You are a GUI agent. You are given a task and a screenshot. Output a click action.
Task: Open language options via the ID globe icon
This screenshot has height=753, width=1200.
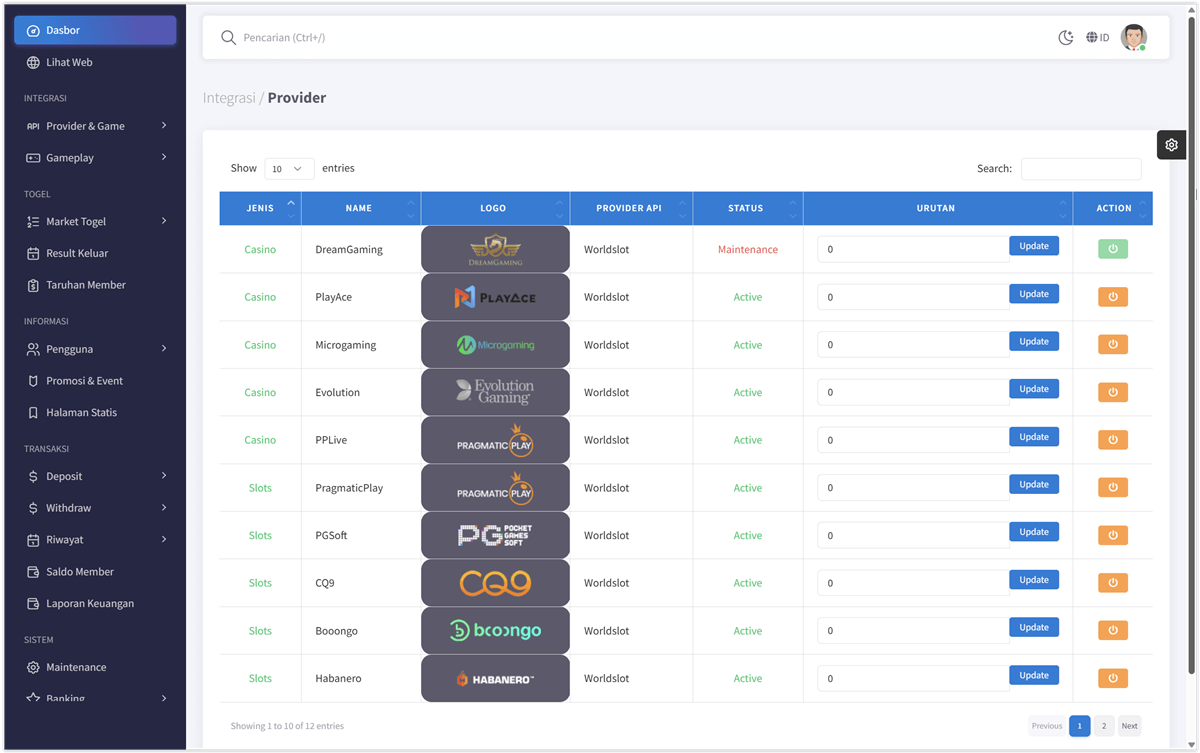coord(1095,37)
